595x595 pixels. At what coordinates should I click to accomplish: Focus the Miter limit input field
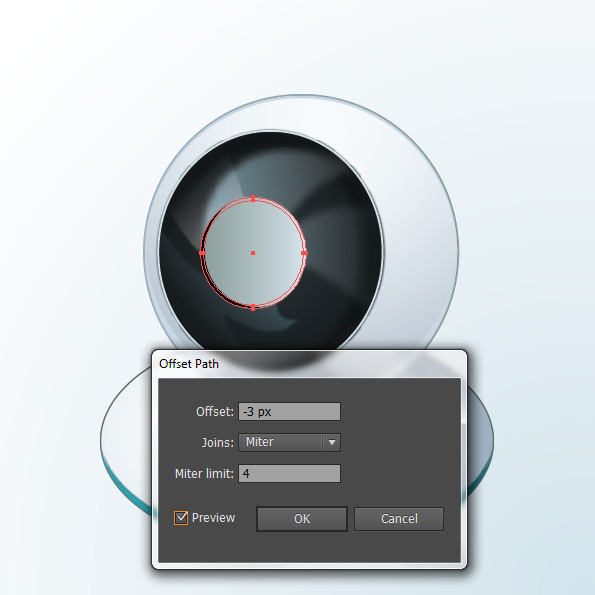coord(290,474)
